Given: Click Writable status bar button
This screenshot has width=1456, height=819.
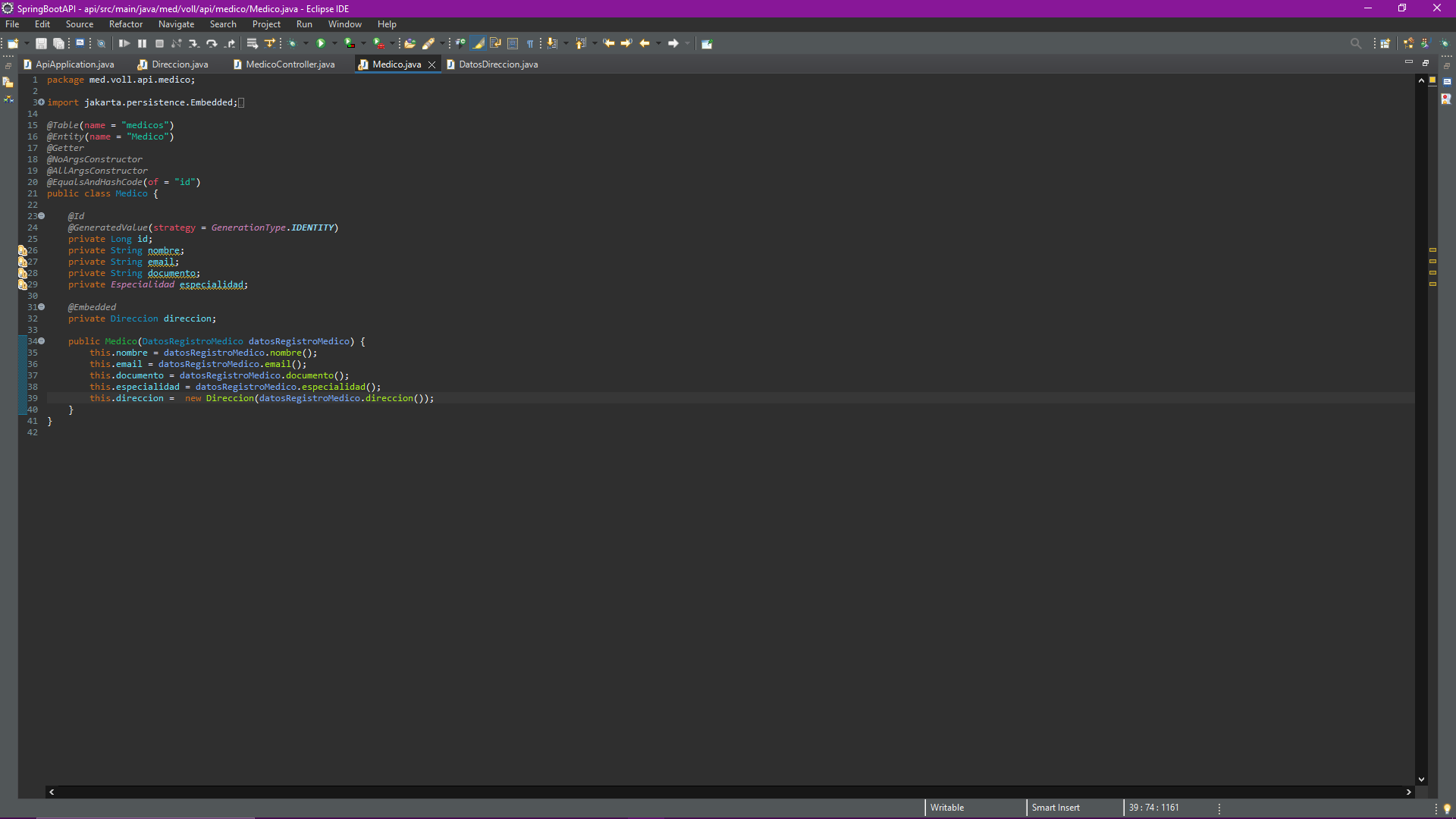Looking at the screenshot, I should coord(947,807).
